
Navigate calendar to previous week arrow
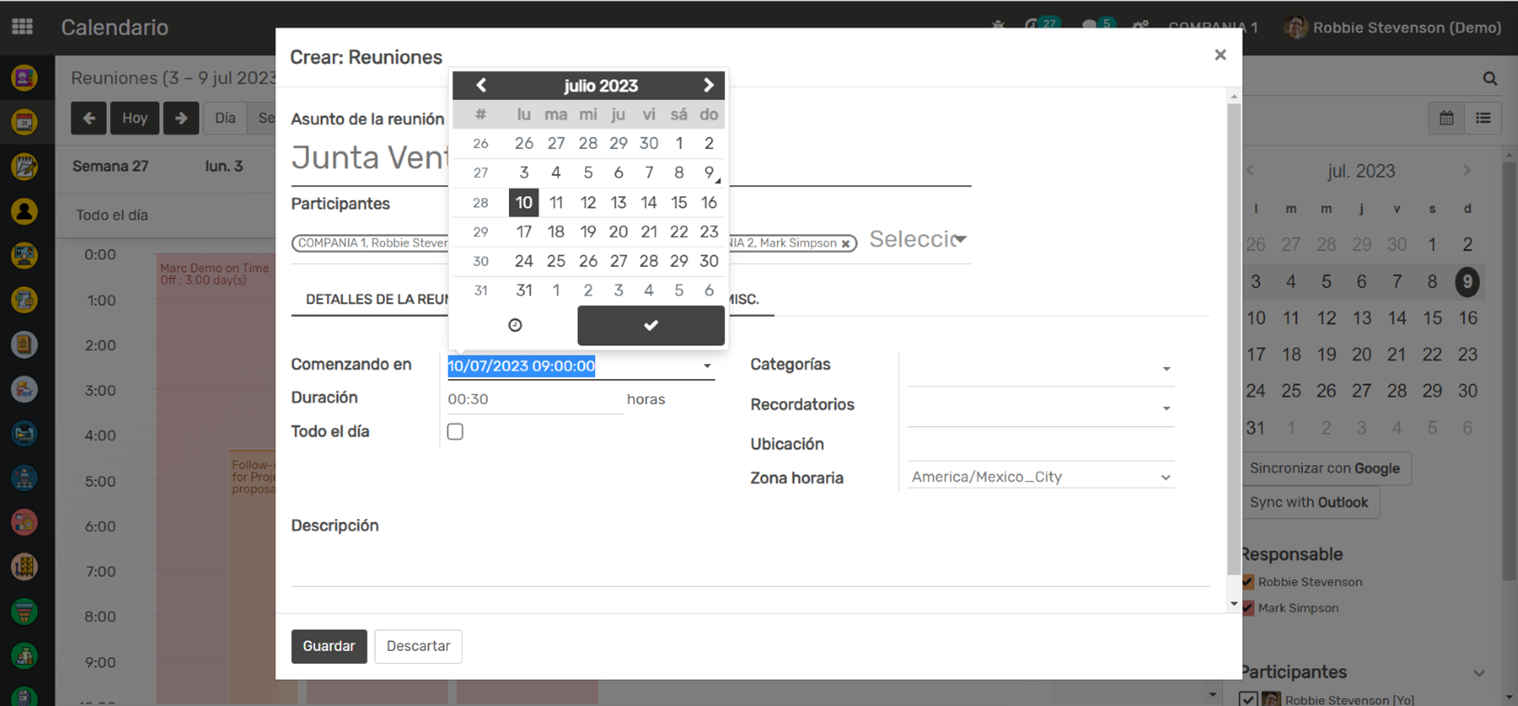click(x=89, y=118)
